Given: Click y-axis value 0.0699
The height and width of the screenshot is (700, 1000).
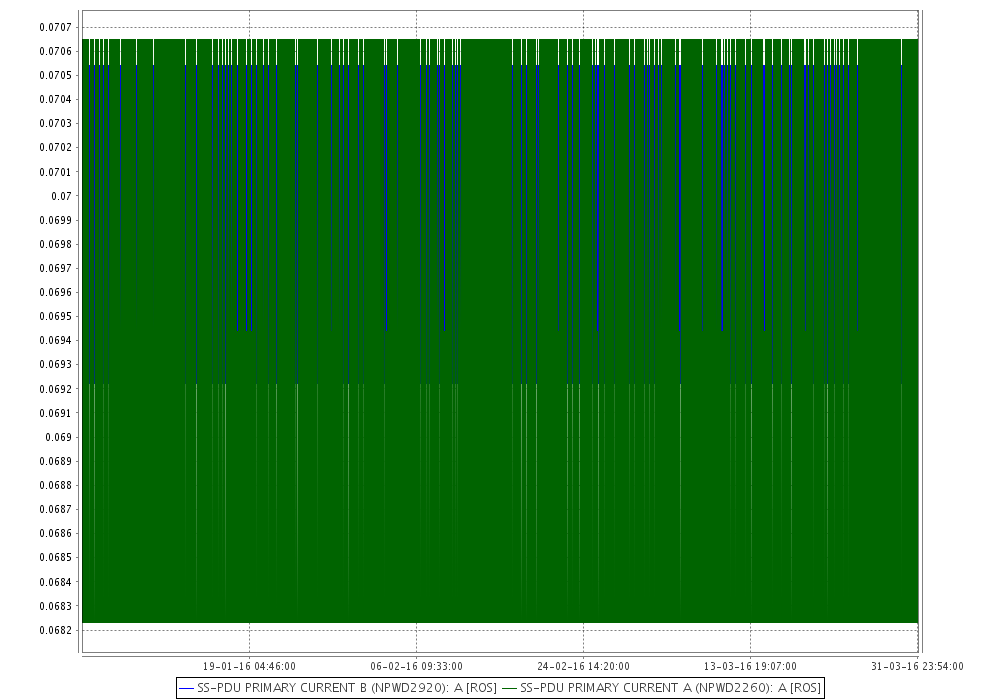Looking at the screenshot, I should click(55, 221).
